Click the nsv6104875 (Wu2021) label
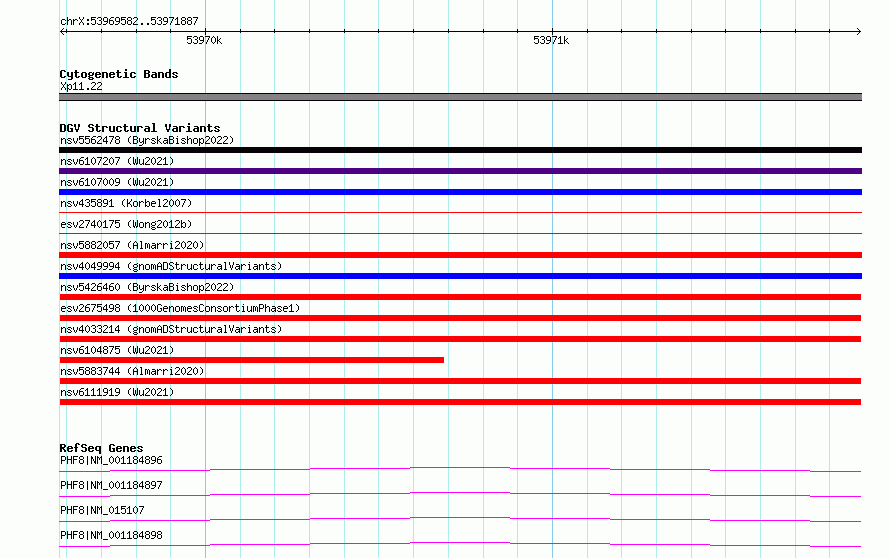The width and height of the screenshot is (890, 558). tap(117, 350)
